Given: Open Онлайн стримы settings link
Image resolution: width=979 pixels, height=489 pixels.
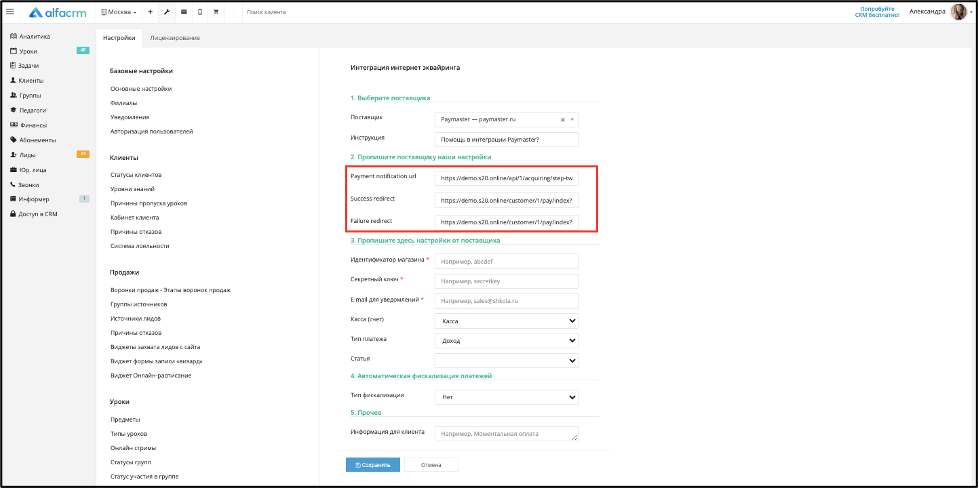Looking at the screenshot, I should (133, 448).
